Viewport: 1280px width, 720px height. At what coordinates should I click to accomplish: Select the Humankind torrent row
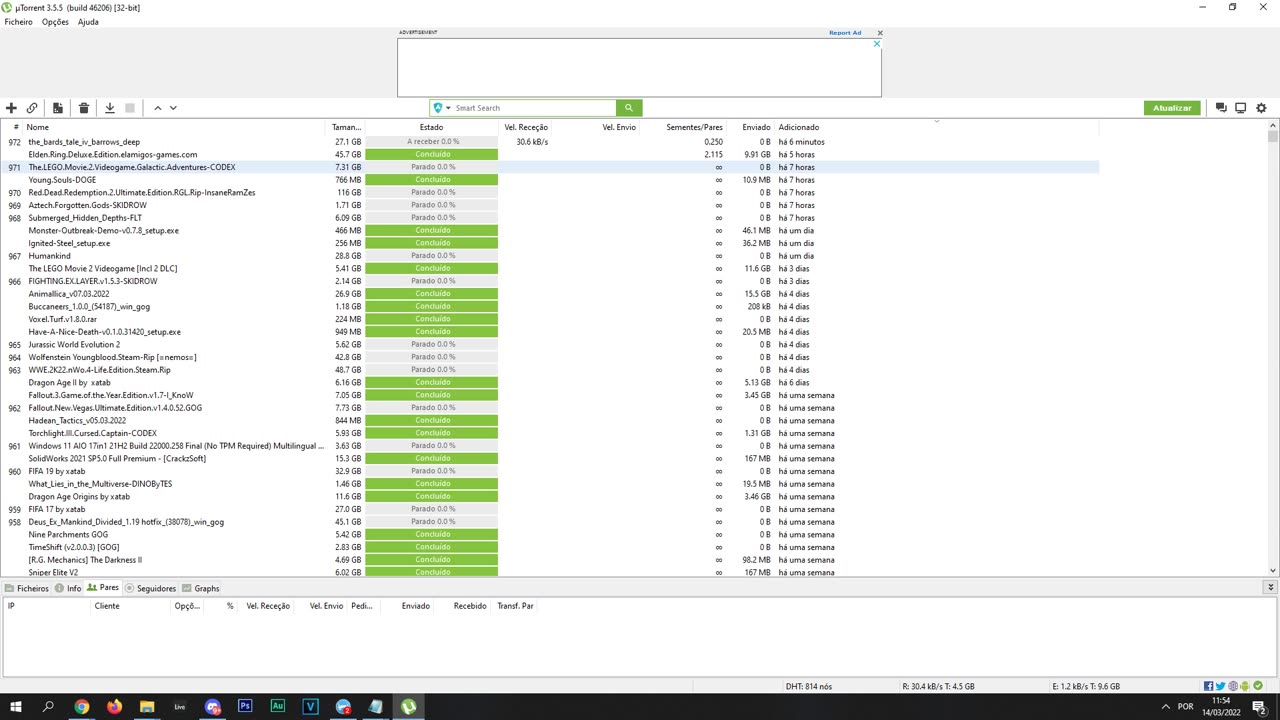coord(550,256)
